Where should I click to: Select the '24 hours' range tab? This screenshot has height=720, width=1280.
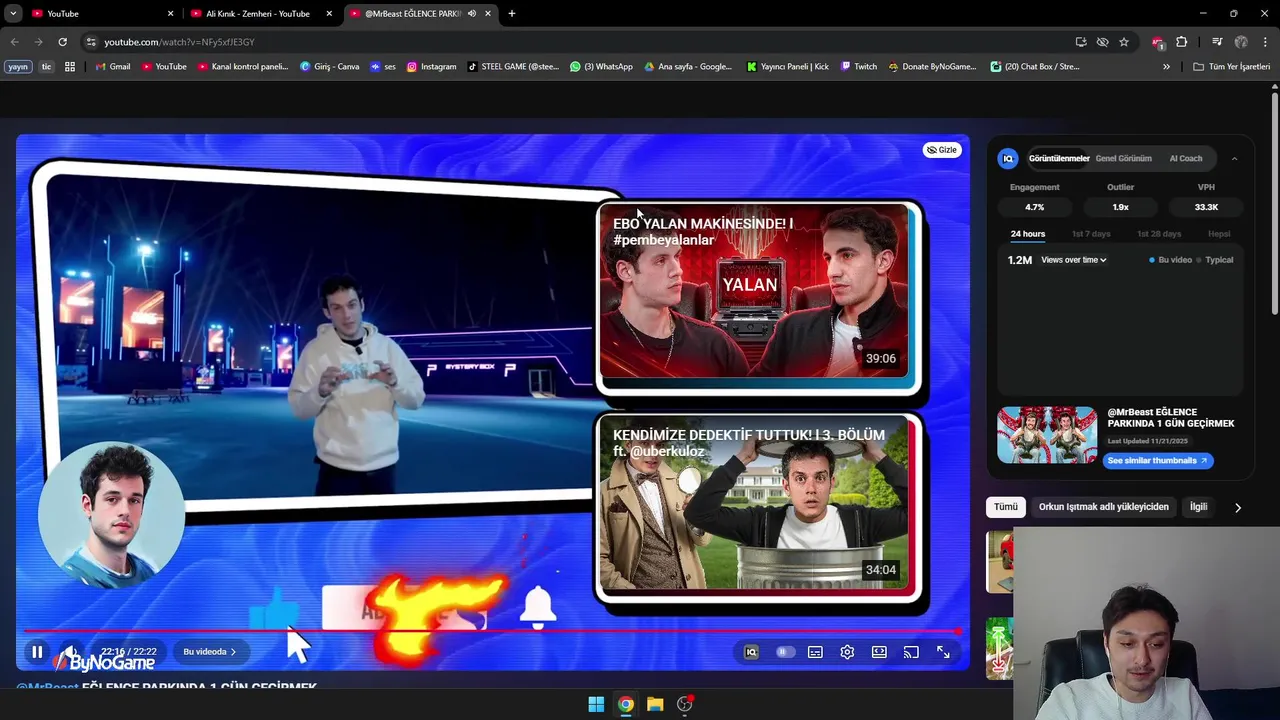pyautogui.click(x=1027, y=234)
